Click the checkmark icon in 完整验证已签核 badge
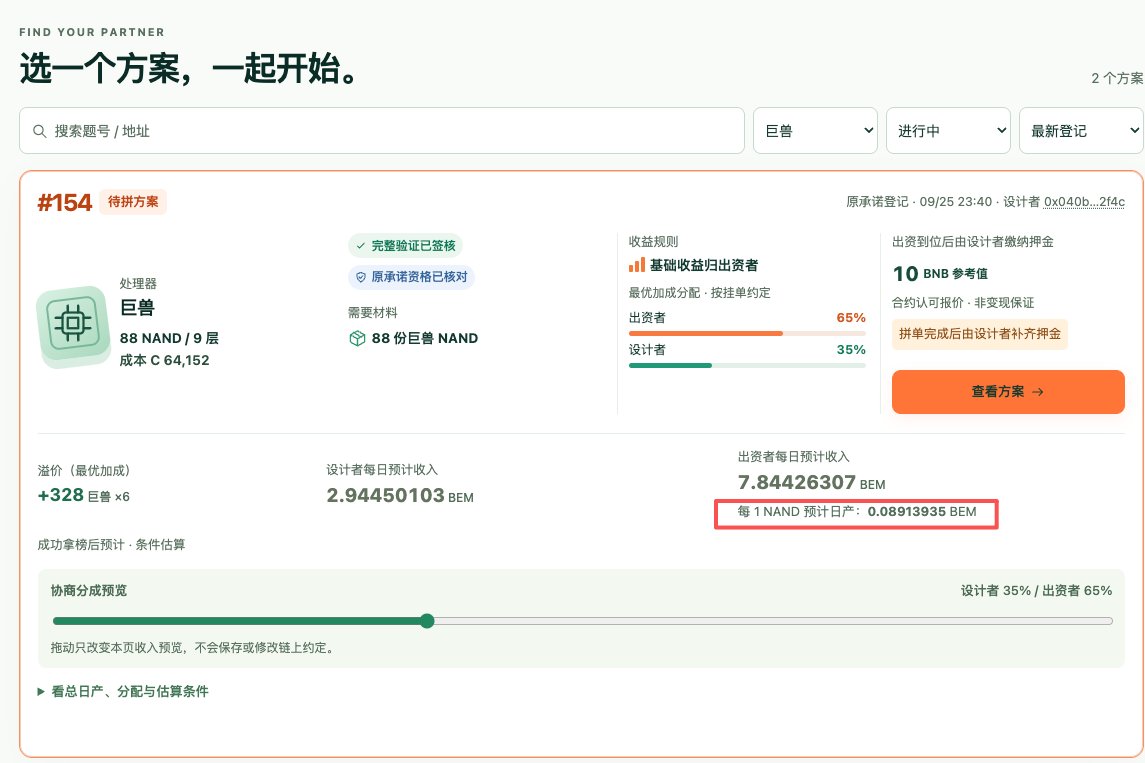Image resolution: width=1145 pixels, height=763 pixels. (x=360, y=246)
